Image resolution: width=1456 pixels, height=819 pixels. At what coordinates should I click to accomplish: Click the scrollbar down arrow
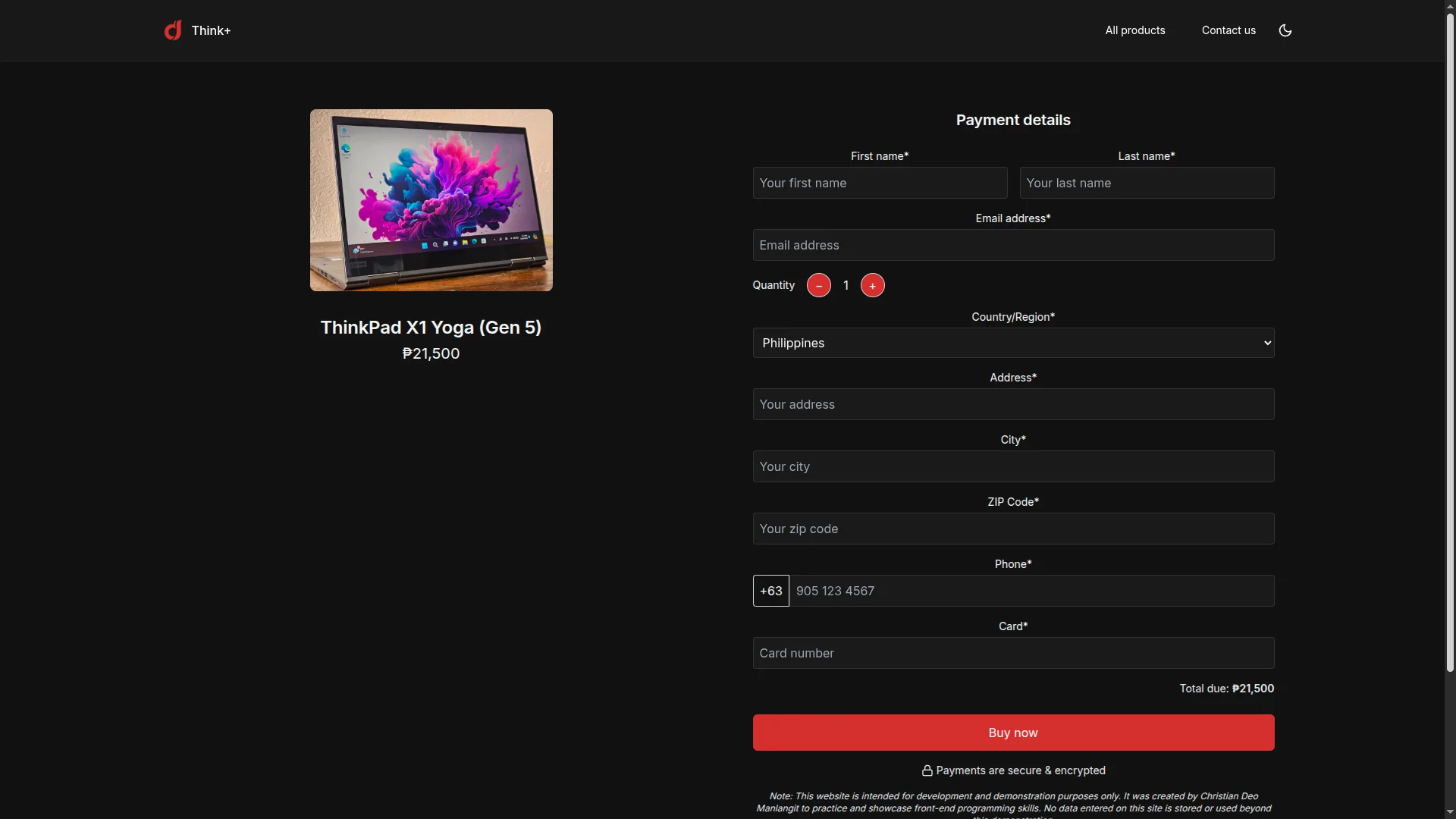coord(1450,812)
